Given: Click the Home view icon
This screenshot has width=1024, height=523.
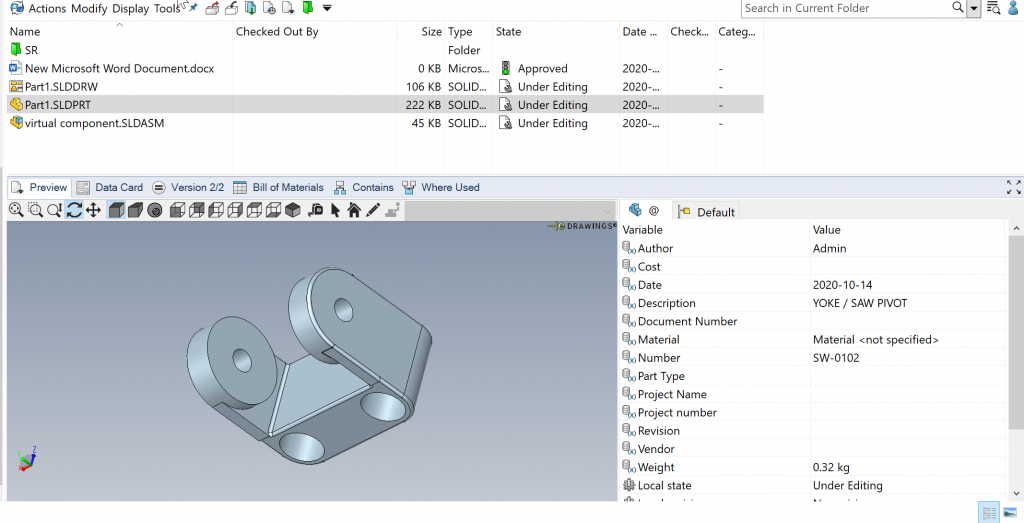Looking at the screenshot, I should click(354, 210).
